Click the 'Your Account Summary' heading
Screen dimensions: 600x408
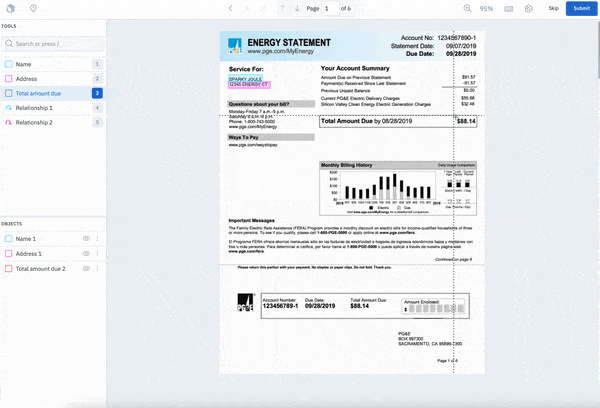pos(355,69)
